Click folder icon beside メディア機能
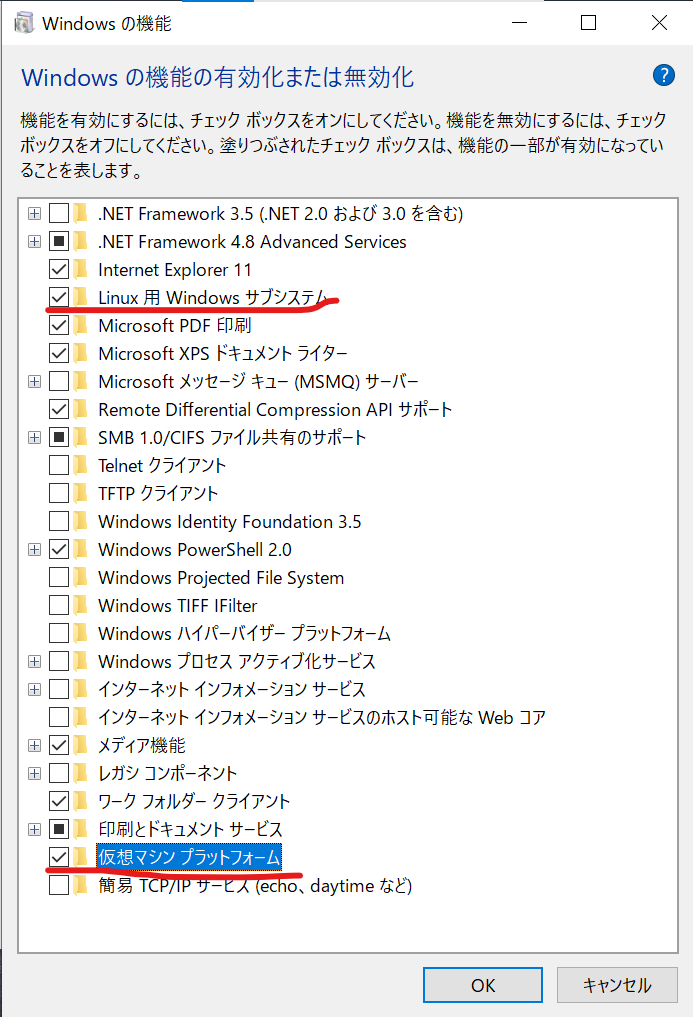Viewport: 693px width, 1017px height. pyautogui.click(x=80, y=745)
